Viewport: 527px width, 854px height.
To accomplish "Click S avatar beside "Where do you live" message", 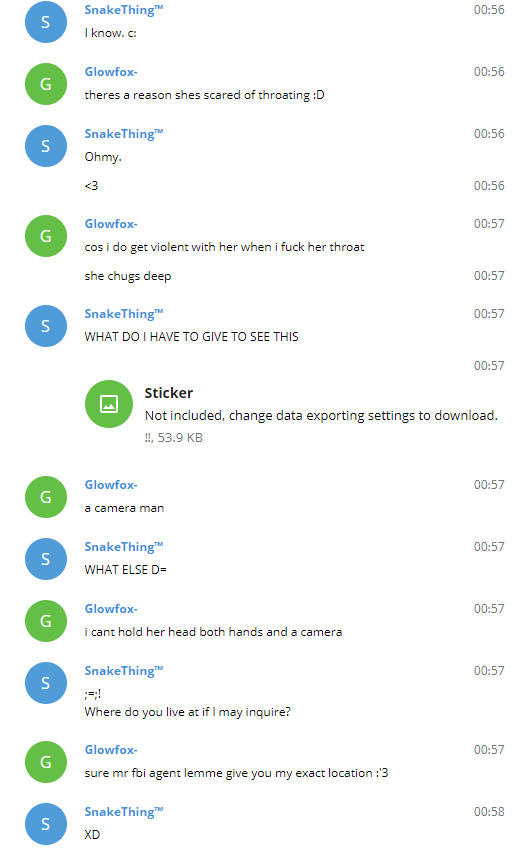I will (46, 683).
